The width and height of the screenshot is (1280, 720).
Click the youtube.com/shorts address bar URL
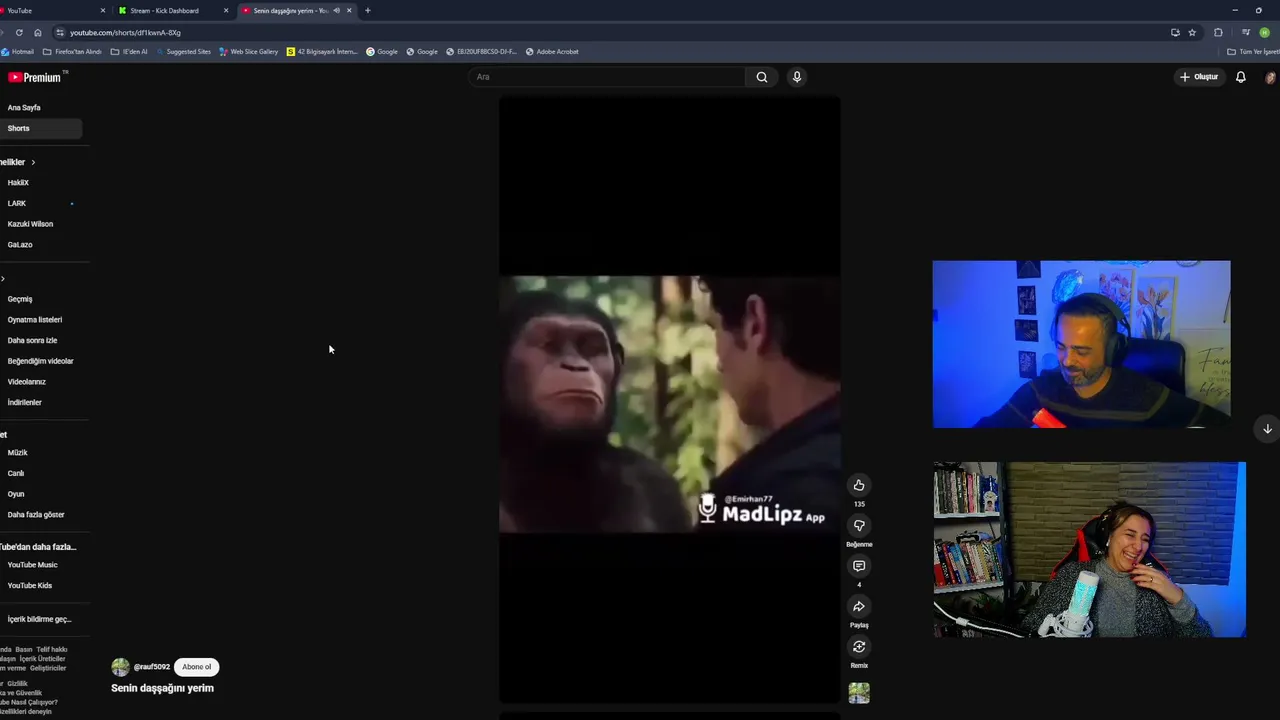pos(125,33)
